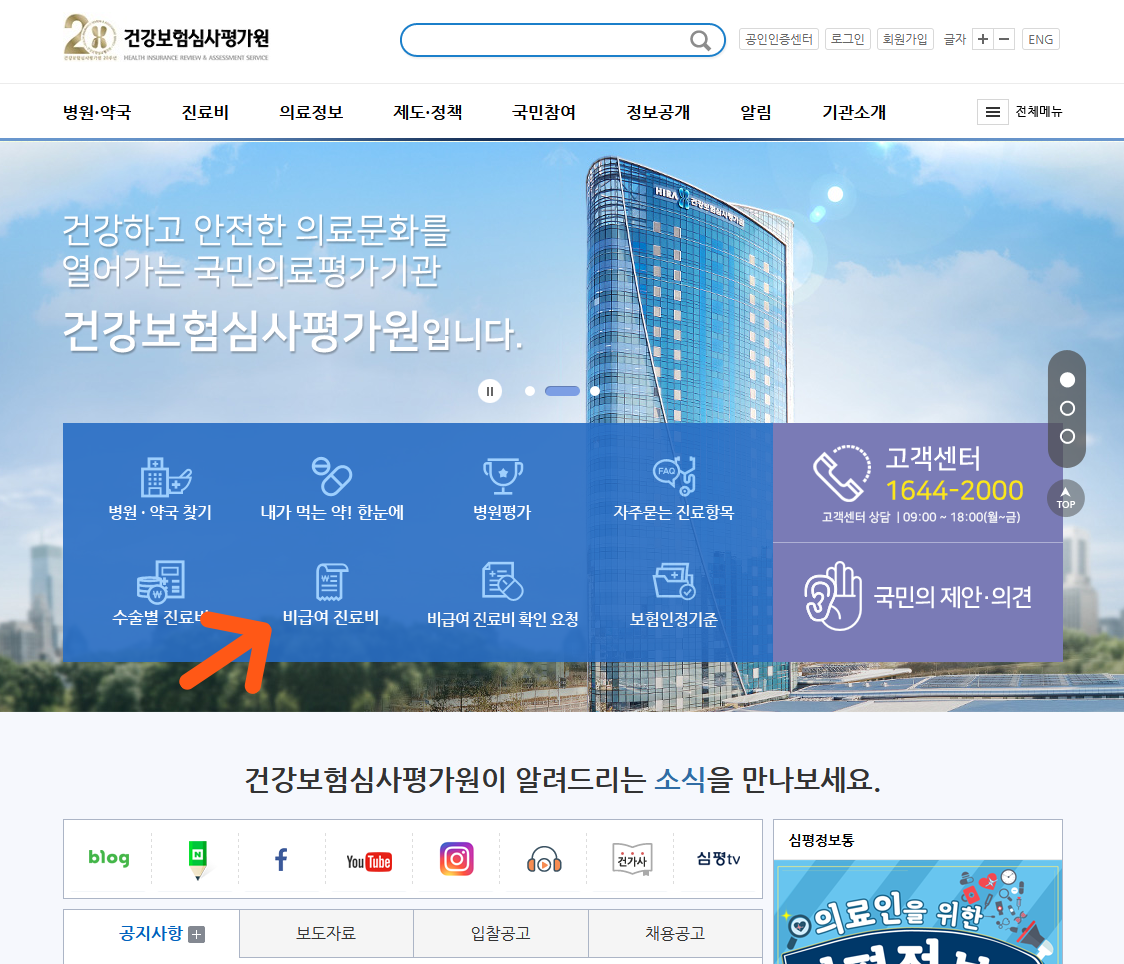This screenshot has width=1124, height=964.
Task: Click the TOP scroll-to-top button
Action: [1066, 498]
